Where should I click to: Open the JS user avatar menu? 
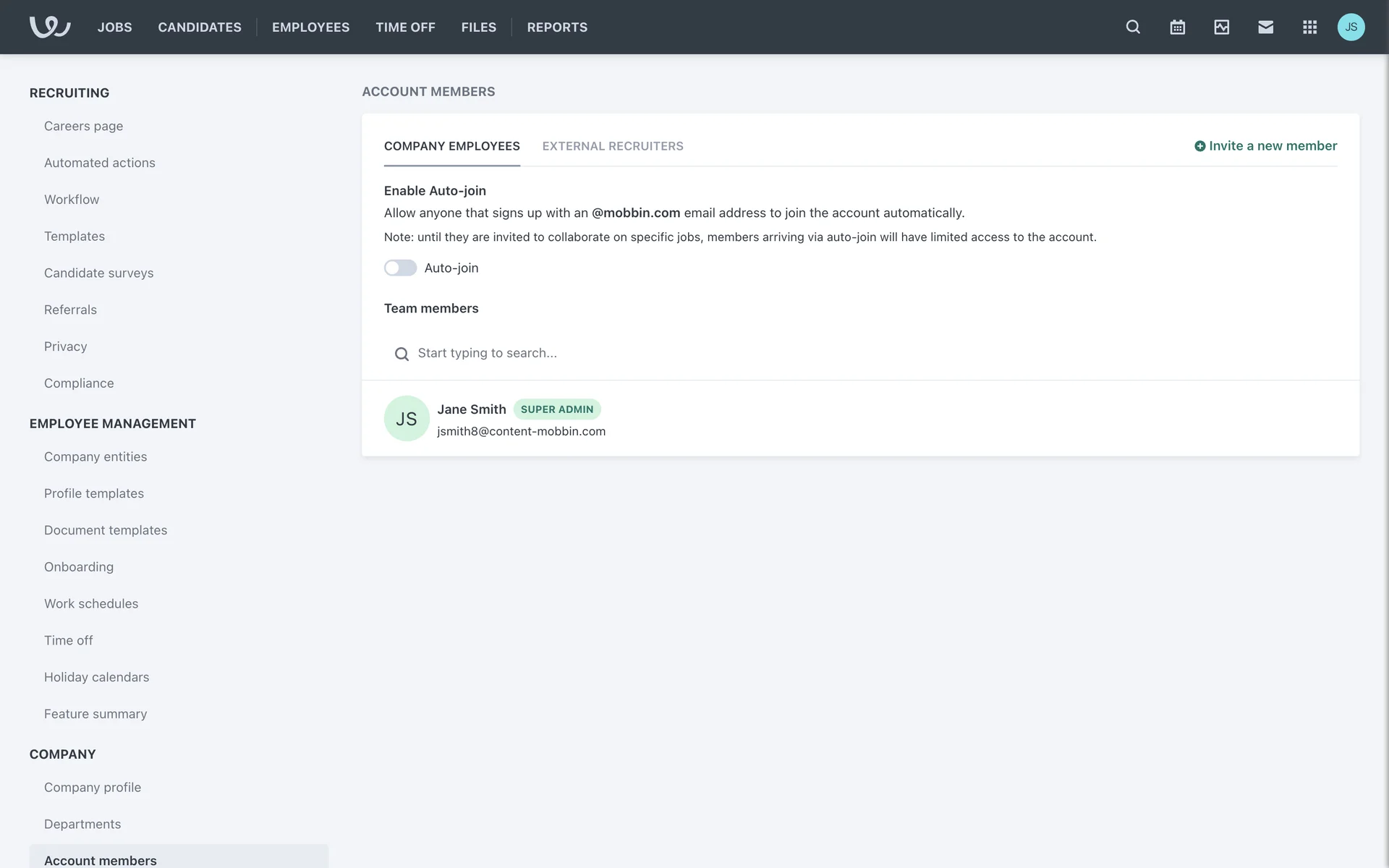click(x=1351, y=27)
